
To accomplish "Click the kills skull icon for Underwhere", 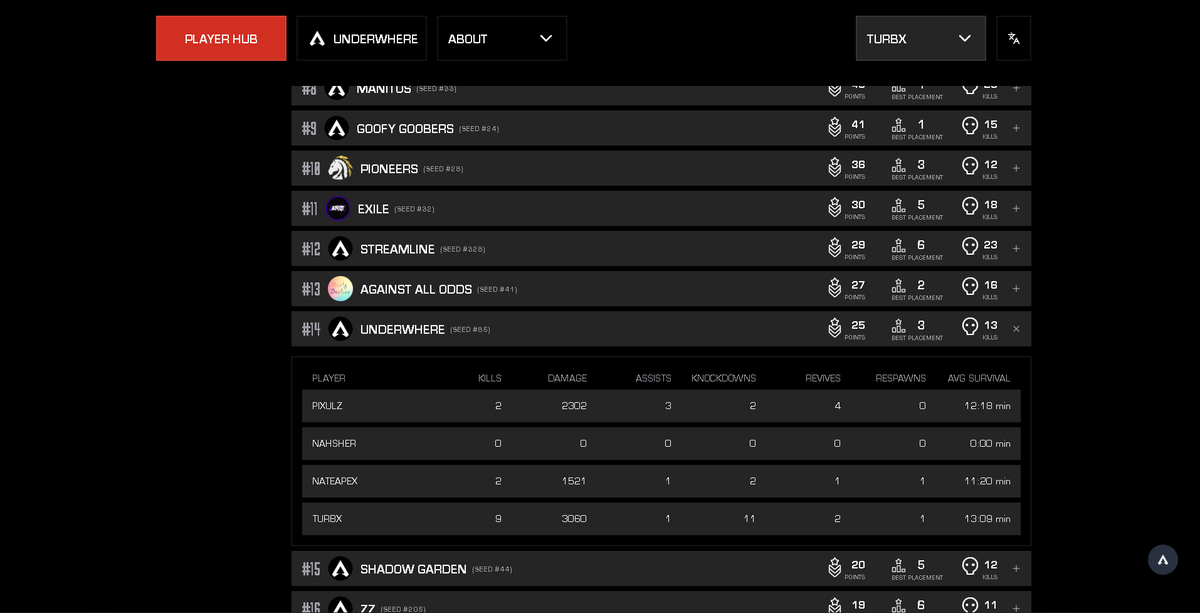I will pos(970,326).
